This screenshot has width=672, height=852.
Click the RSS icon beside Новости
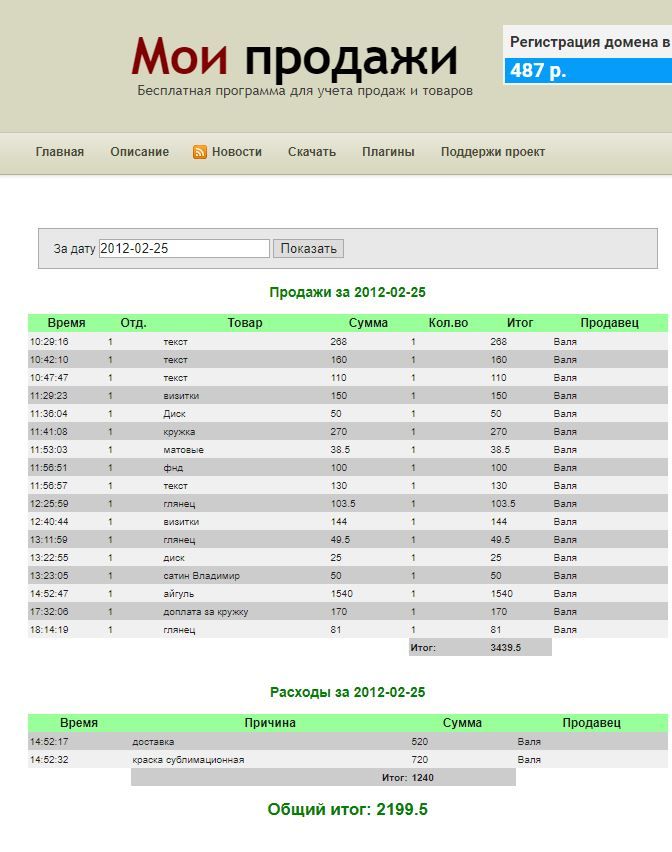[199, 152]
